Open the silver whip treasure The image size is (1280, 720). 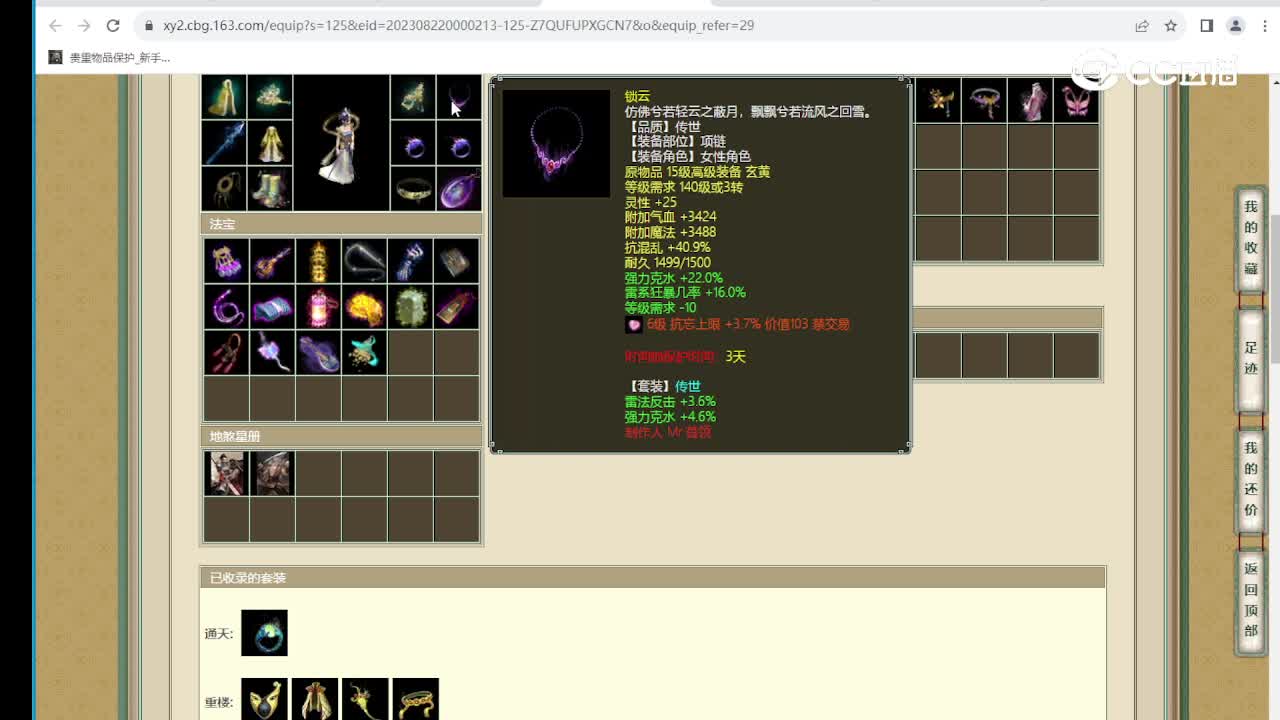[x=364, y=261]
